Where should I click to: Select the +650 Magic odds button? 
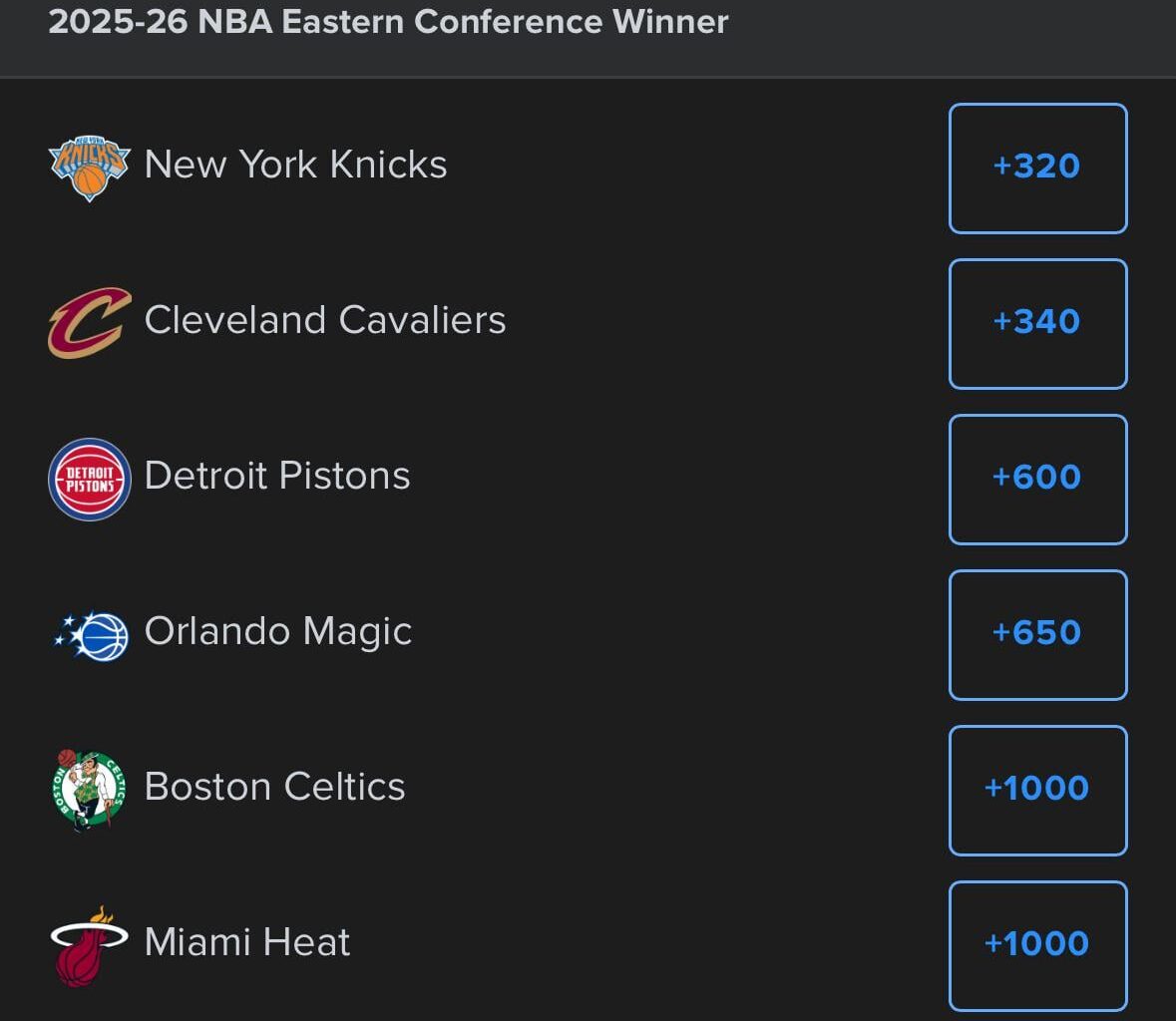click(1037, 634)
